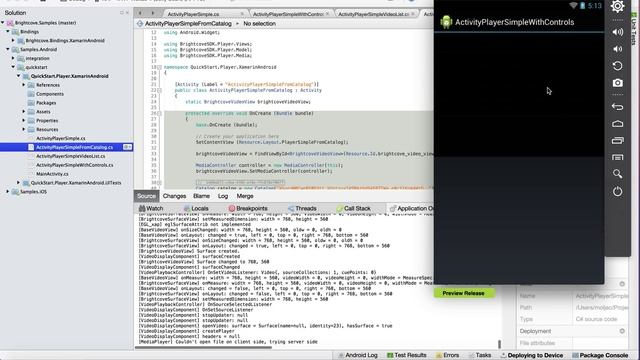The height and width of the screenshot is (360, 640).
Task: Select the Log view tab
Action: (223, 196)
